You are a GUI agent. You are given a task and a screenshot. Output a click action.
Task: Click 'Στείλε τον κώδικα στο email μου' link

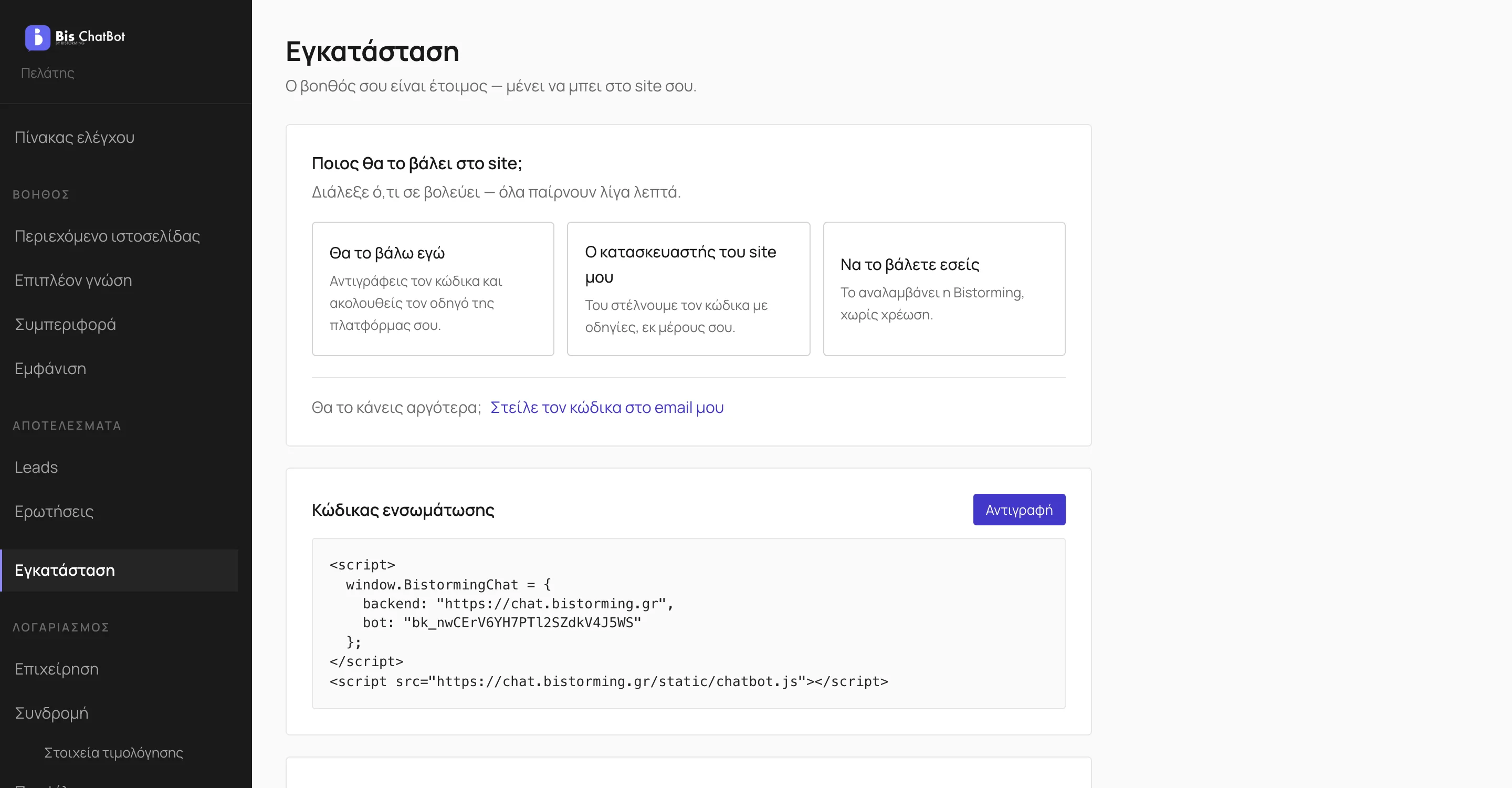pos(607,408)
